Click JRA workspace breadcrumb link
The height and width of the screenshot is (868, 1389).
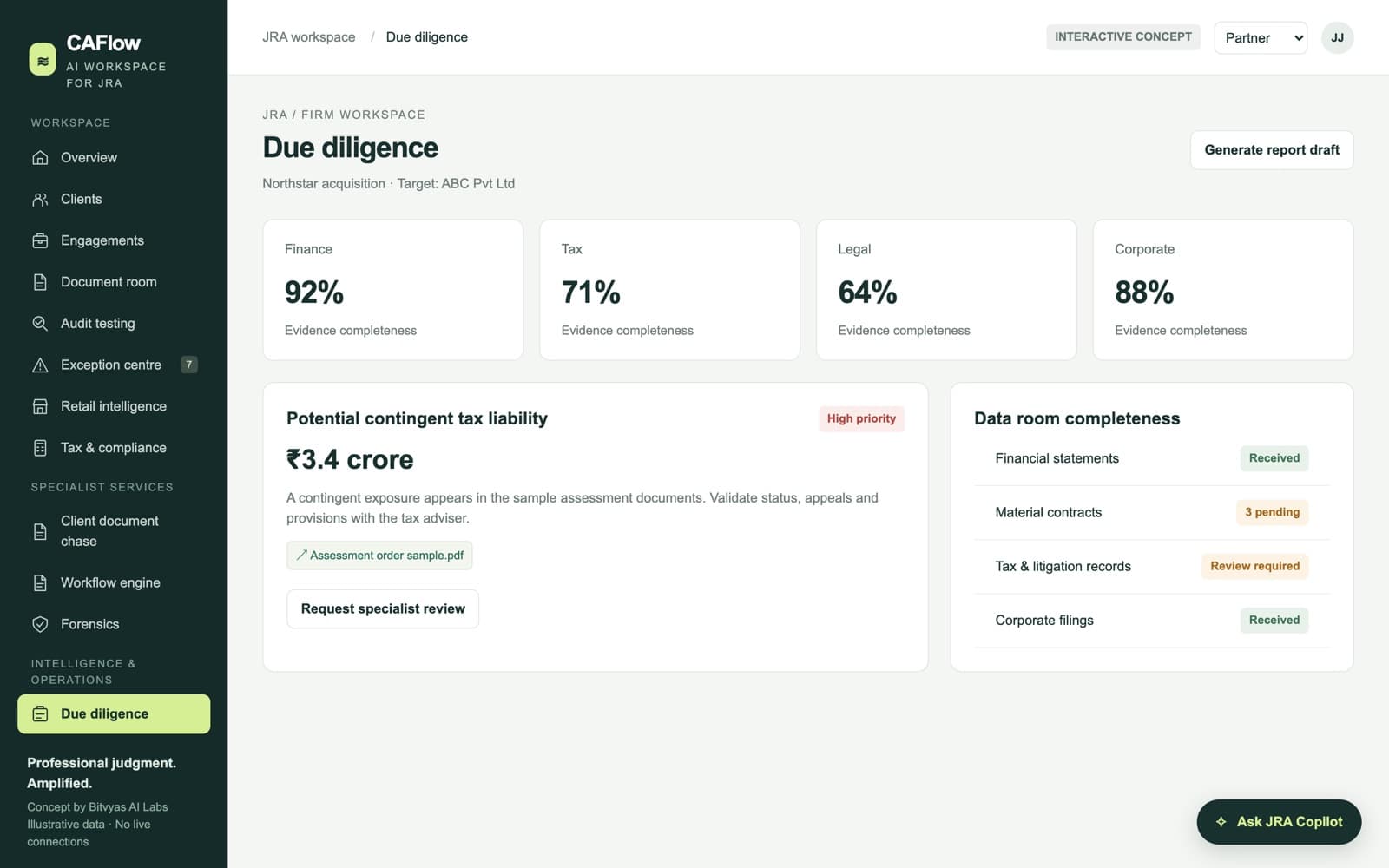309,37
